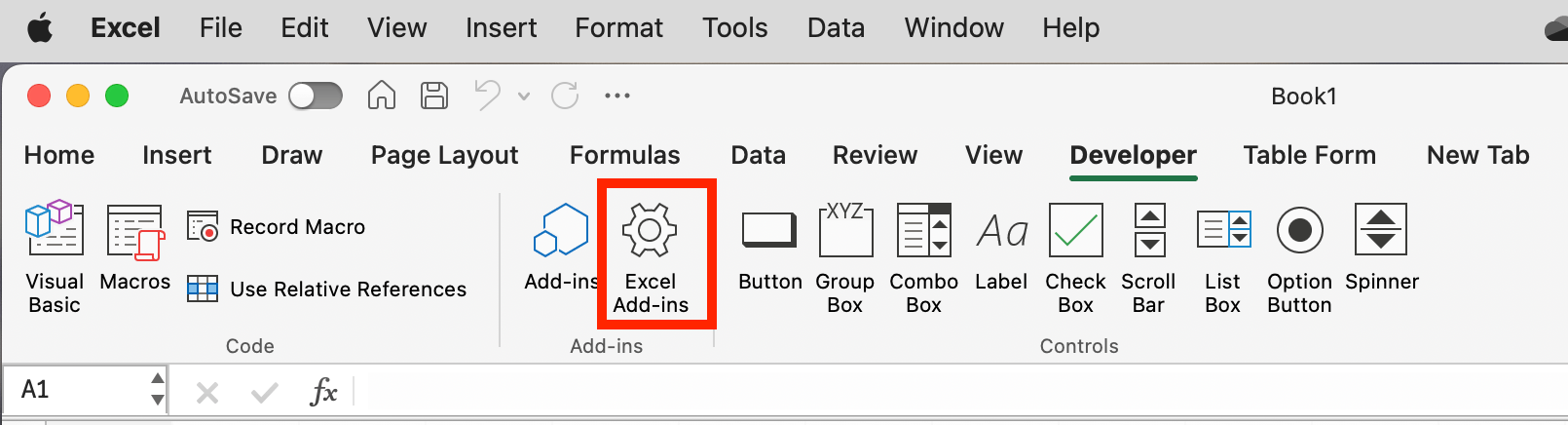Click the Insert Function fx icon

pos(323,392)
